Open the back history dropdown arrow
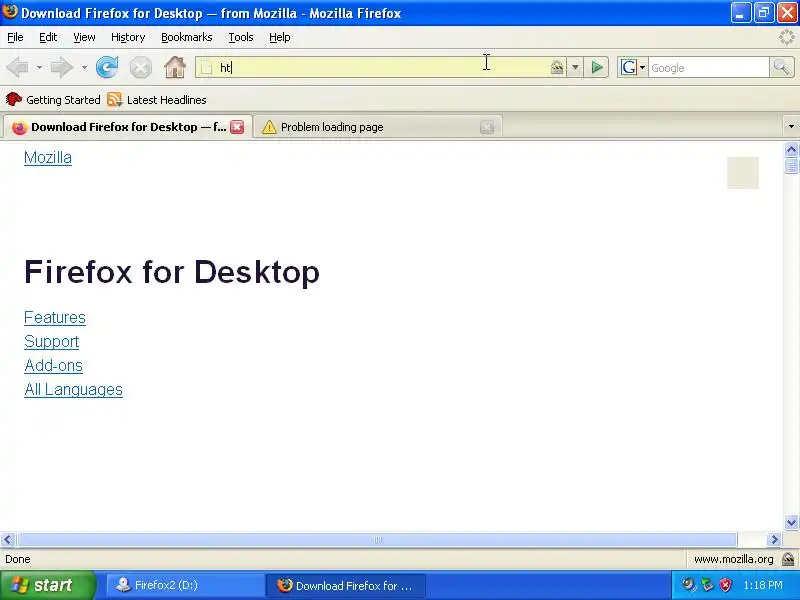This screenshot has height=600, width=800. [x=39, y=67]
